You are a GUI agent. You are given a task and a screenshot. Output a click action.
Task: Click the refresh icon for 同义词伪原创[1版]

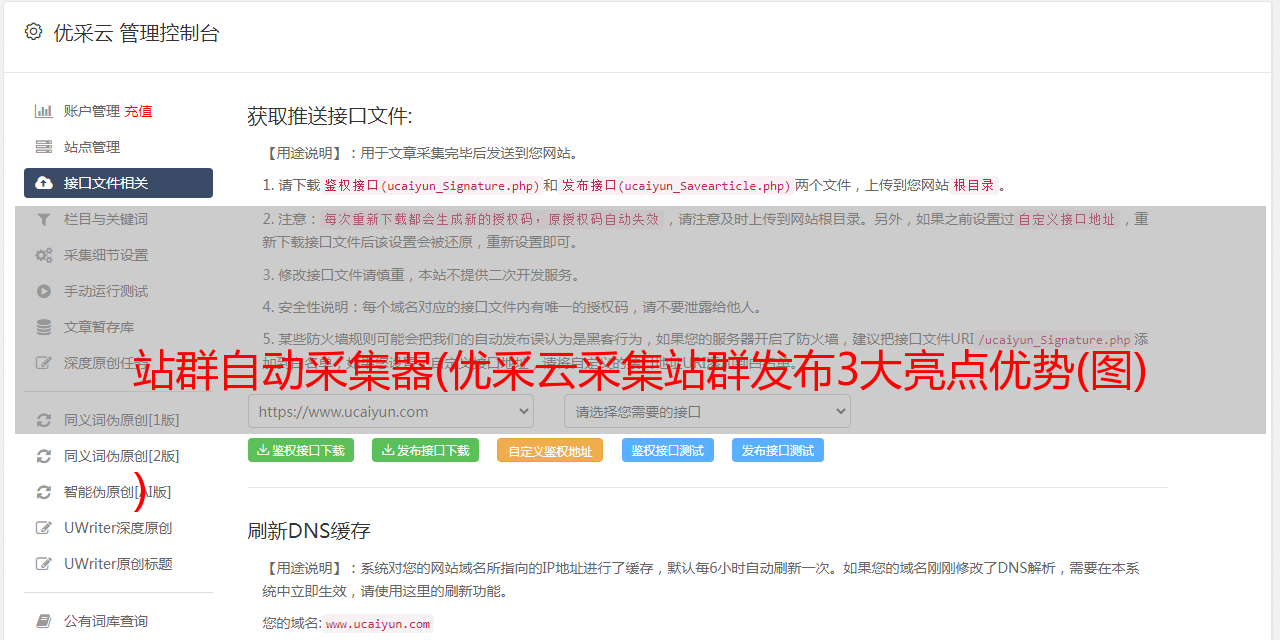tap(44, 420)
